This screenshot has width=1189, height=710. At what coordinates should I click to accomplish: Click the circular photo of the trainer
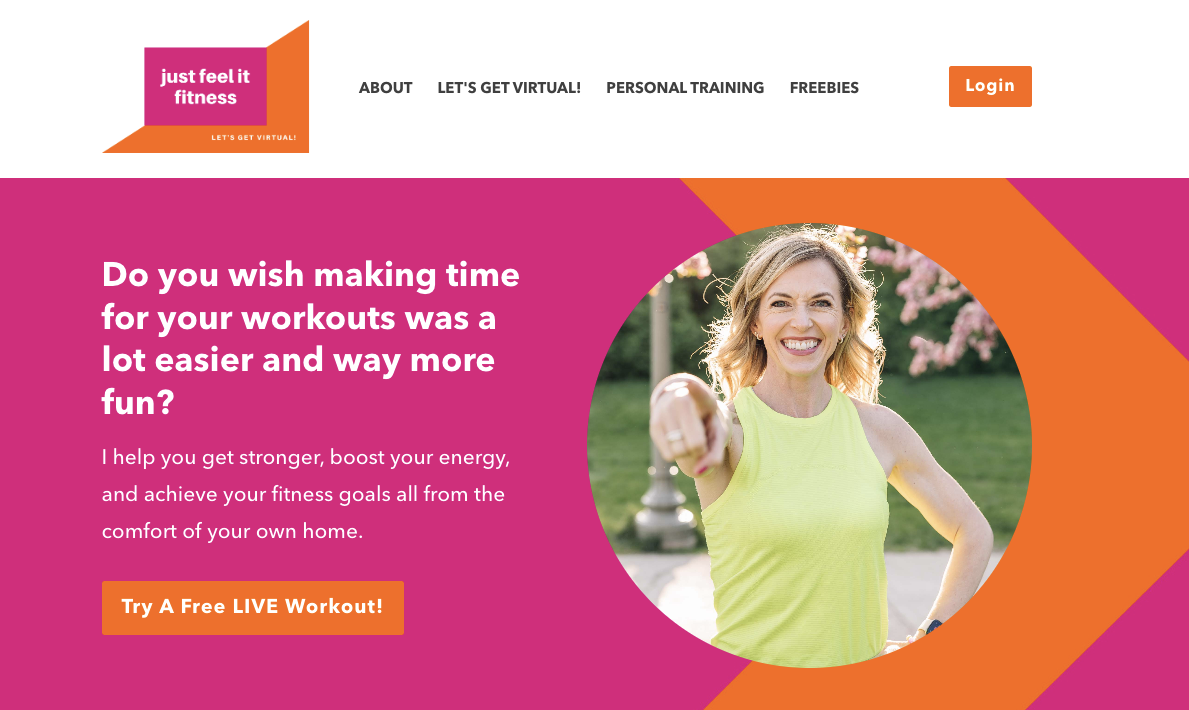tap(809, 445)
